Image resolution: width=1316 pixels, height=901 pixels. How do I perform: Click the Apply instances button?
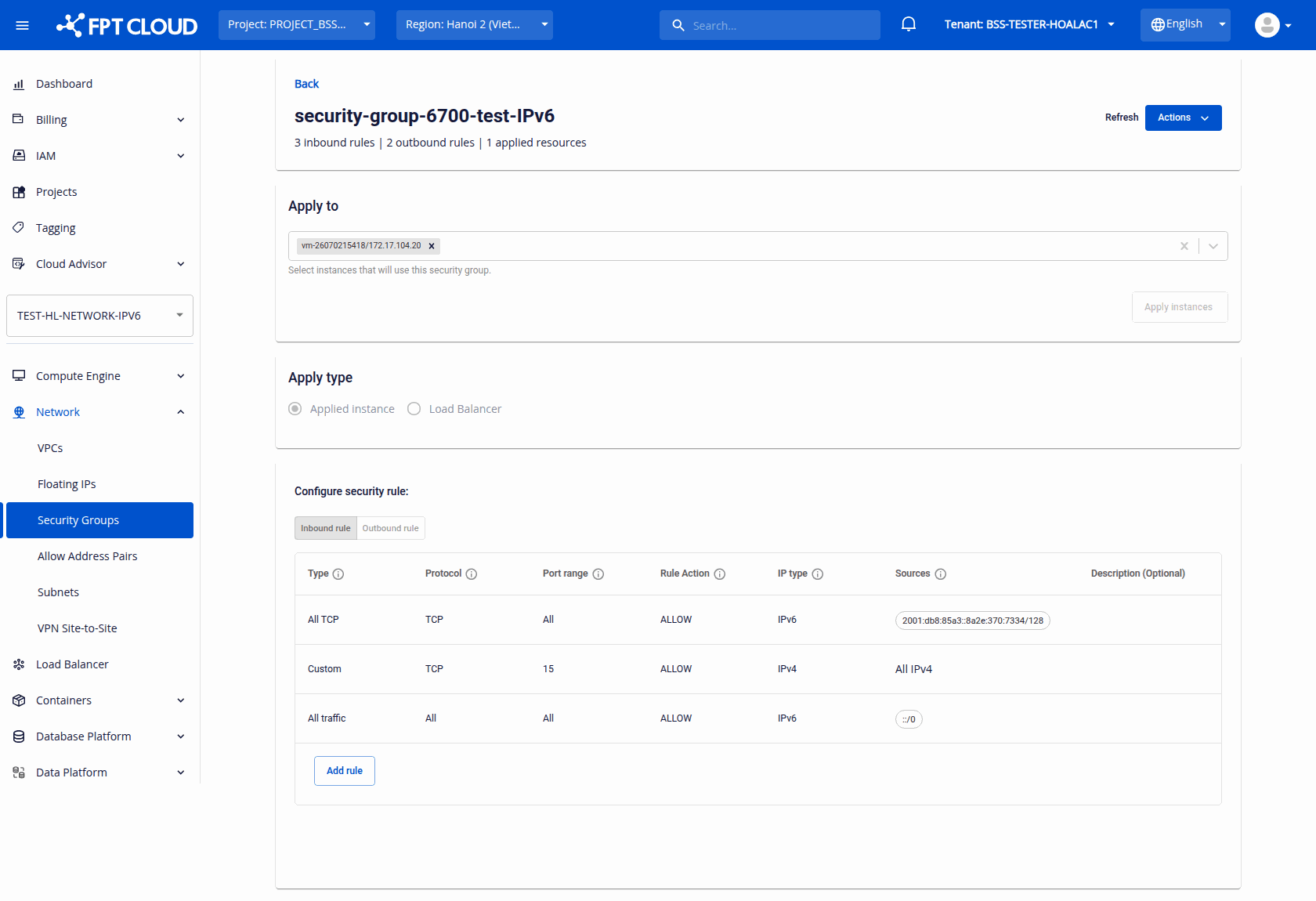[x=1180, y=307]
